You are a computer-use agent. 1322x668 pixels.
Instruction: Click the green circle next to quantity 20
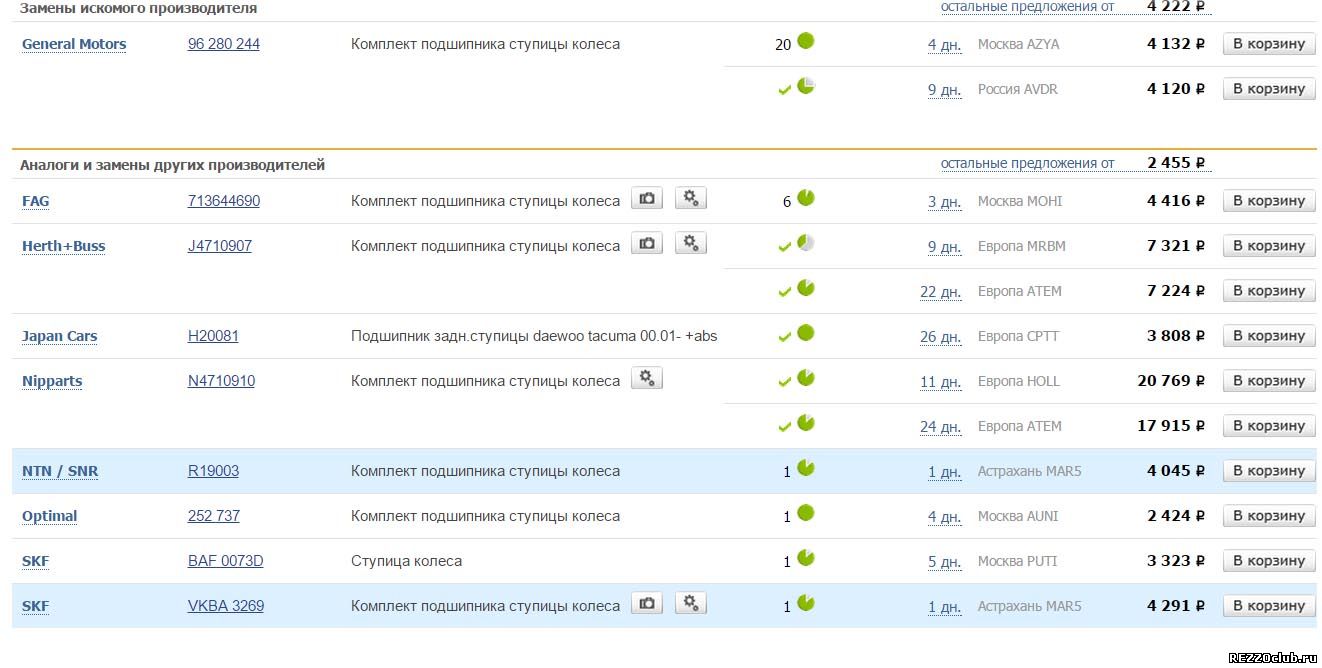click(806, 41)
